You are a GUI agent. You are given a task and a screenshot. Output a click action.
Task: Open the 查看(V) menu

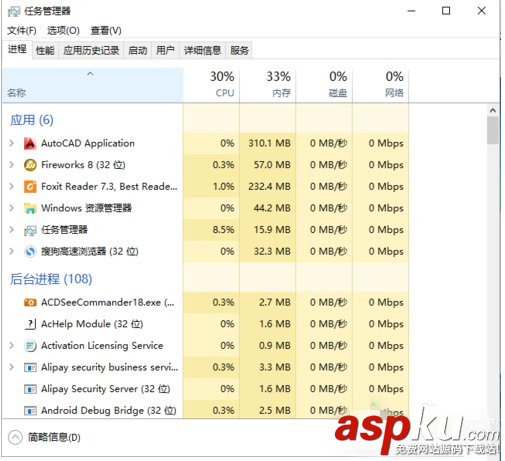point(106,31)
